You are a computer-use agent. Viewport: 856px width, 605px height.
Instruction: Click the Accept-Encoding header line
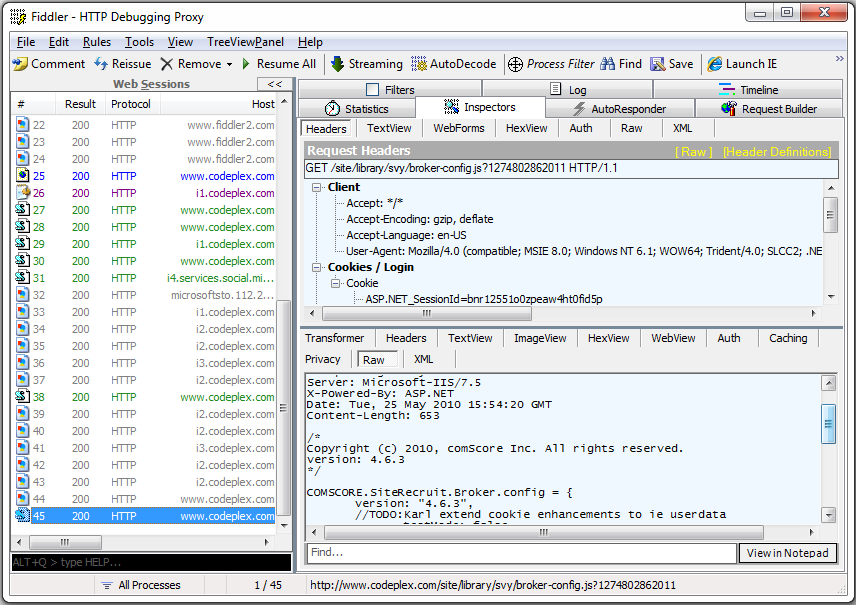[420, 219]
